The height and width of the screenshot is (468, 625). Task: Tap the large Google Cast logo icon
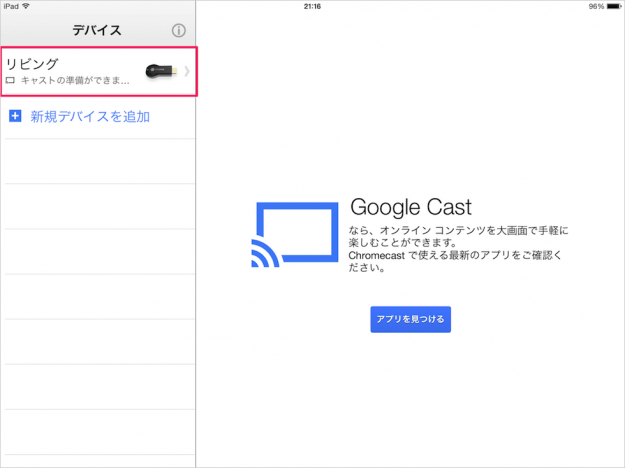click(295, 234)
